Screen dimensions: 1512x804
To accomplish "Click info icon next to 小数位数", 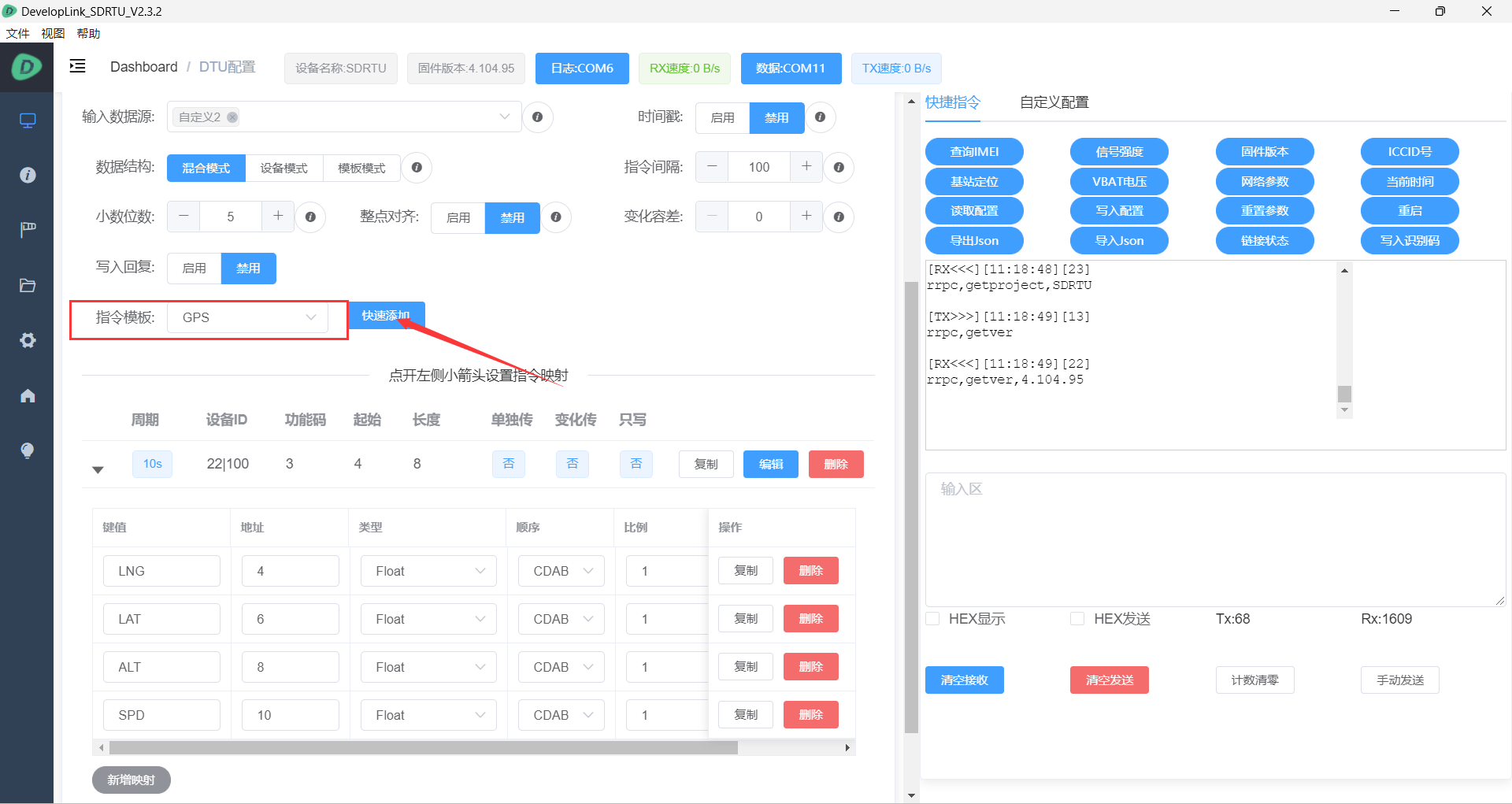I will point(310,217).
